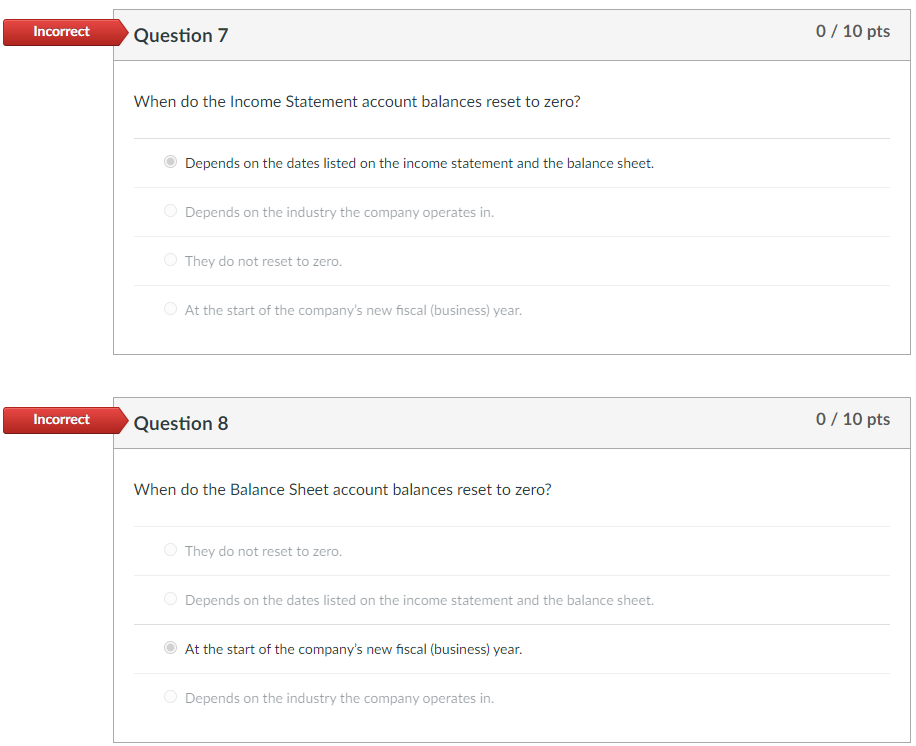
Task: Click the selected radio button in Question 7
Action: click(170, 161)
